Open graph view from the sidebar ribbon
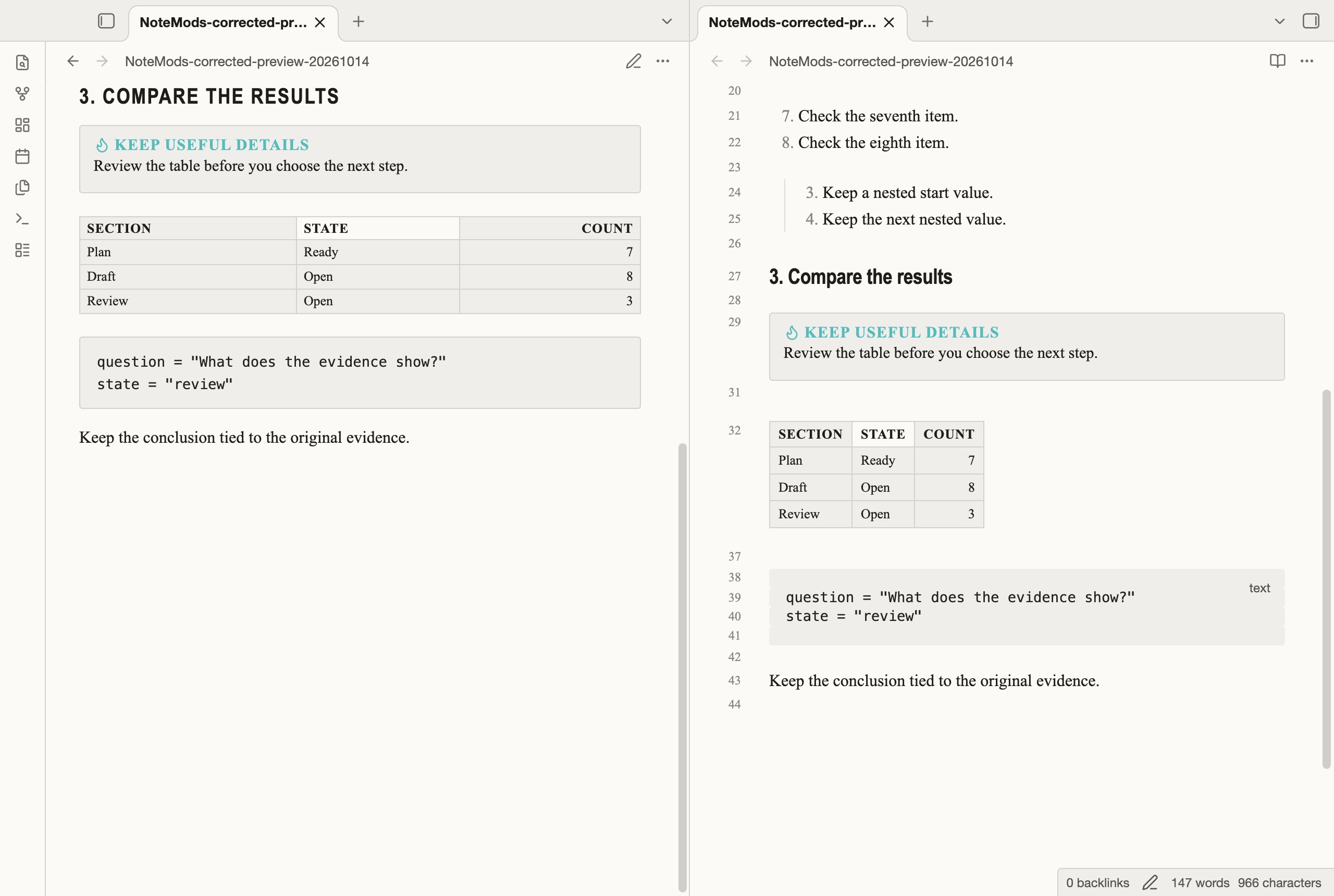 coord(22,94)
